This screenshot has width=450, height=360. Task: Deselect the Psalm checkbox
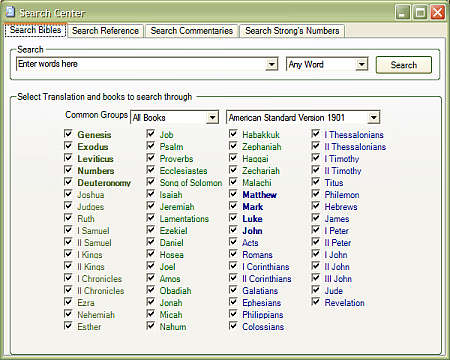(x=151, y=146)
